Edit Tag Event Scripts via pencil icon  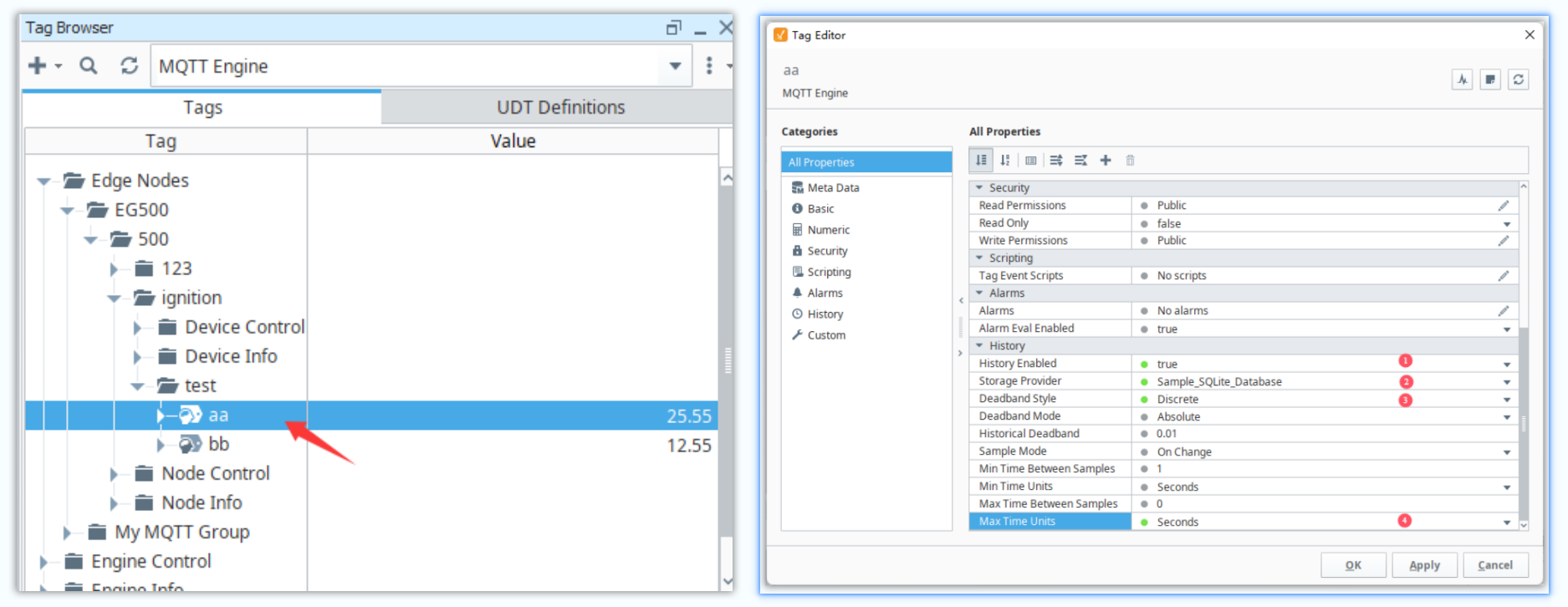(1504, 276)
